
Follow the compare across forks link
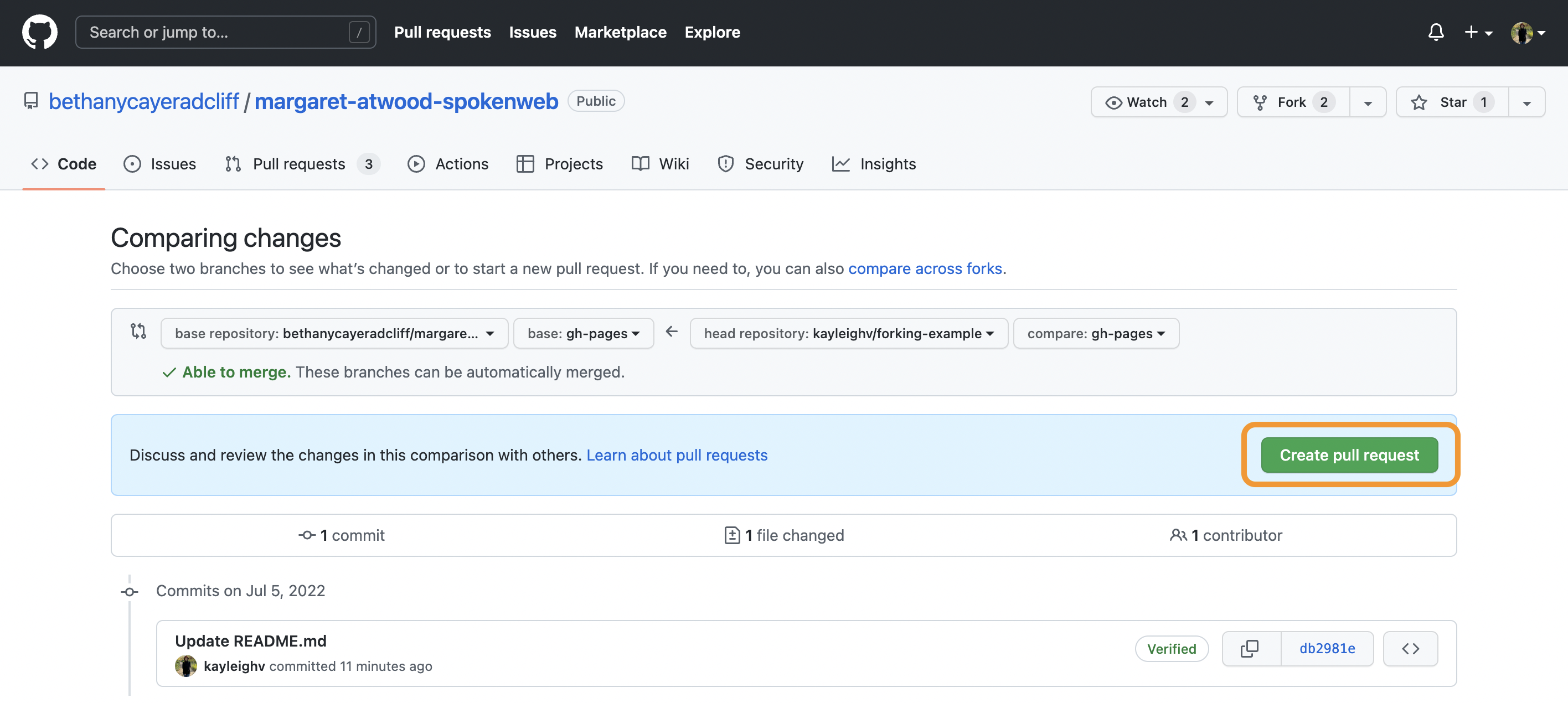click(925, 268)
